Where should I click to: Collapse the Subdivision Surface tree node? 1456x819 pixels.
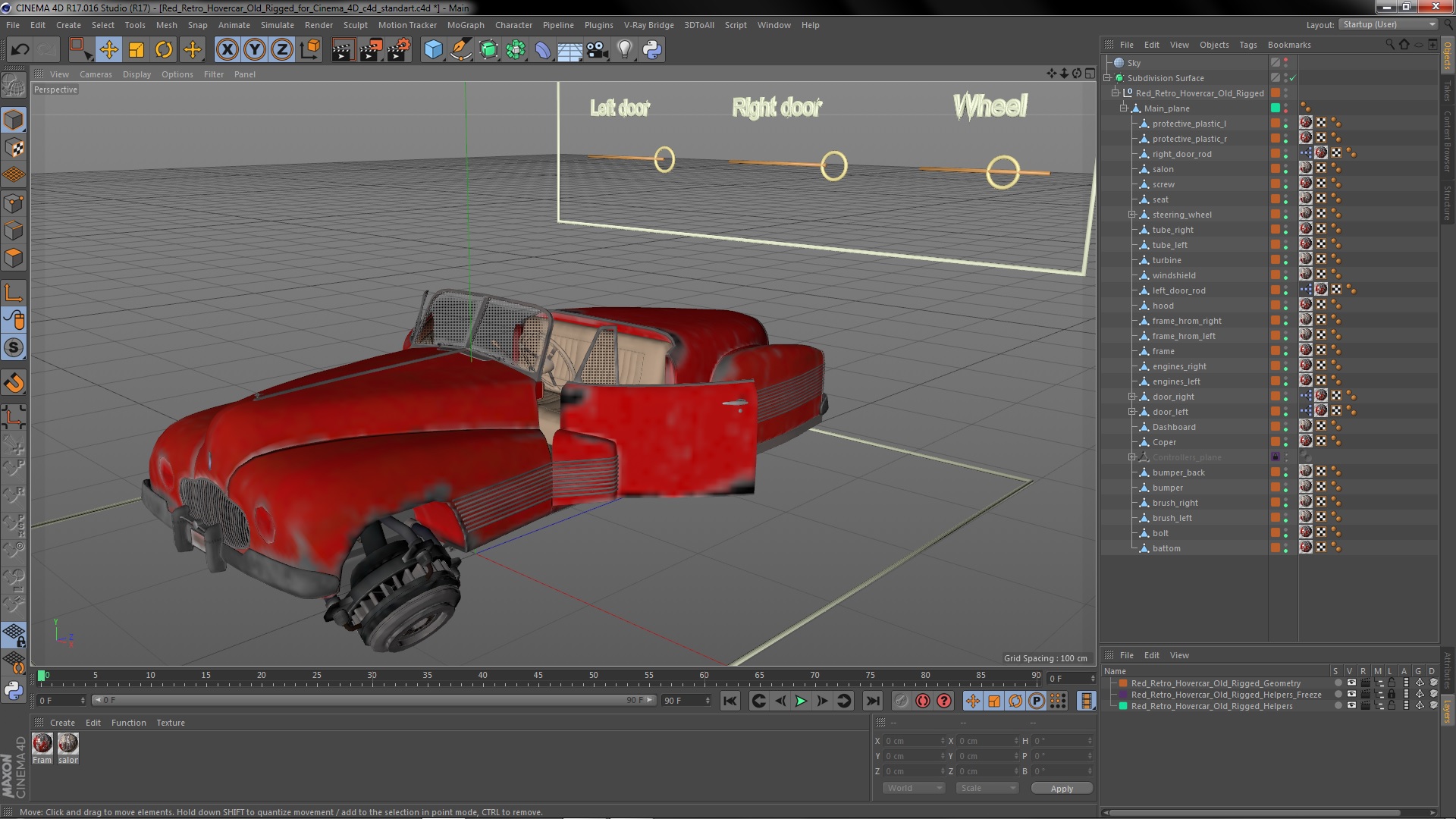[1107, 78]
